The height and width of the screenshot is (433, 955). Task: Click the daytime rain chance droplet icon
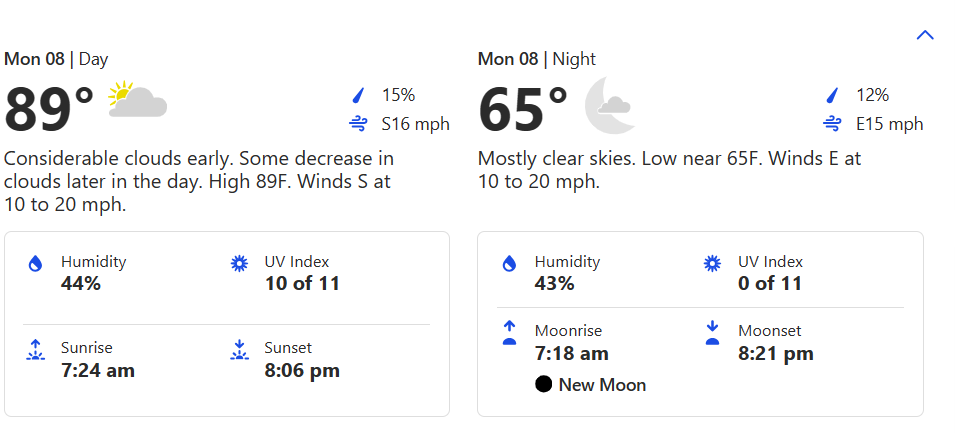pos(357,96)
